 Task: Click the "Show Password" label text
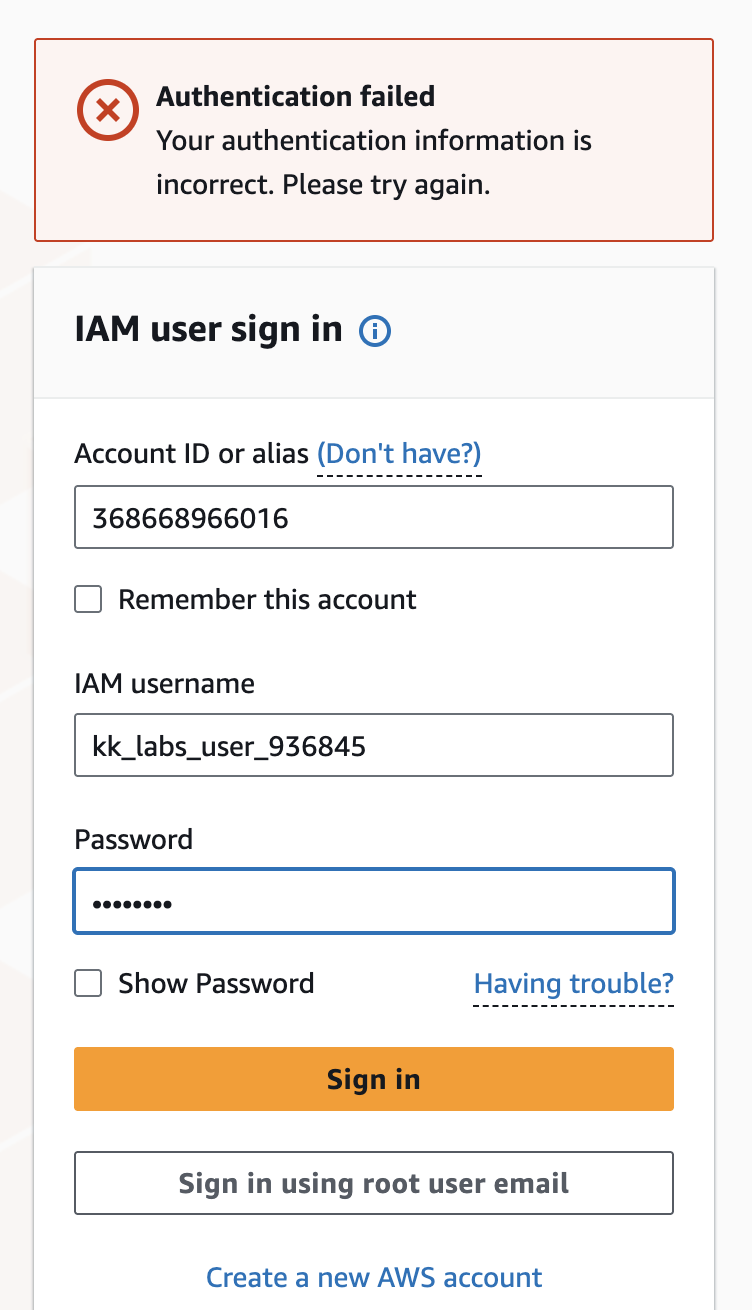click(216, 984)
